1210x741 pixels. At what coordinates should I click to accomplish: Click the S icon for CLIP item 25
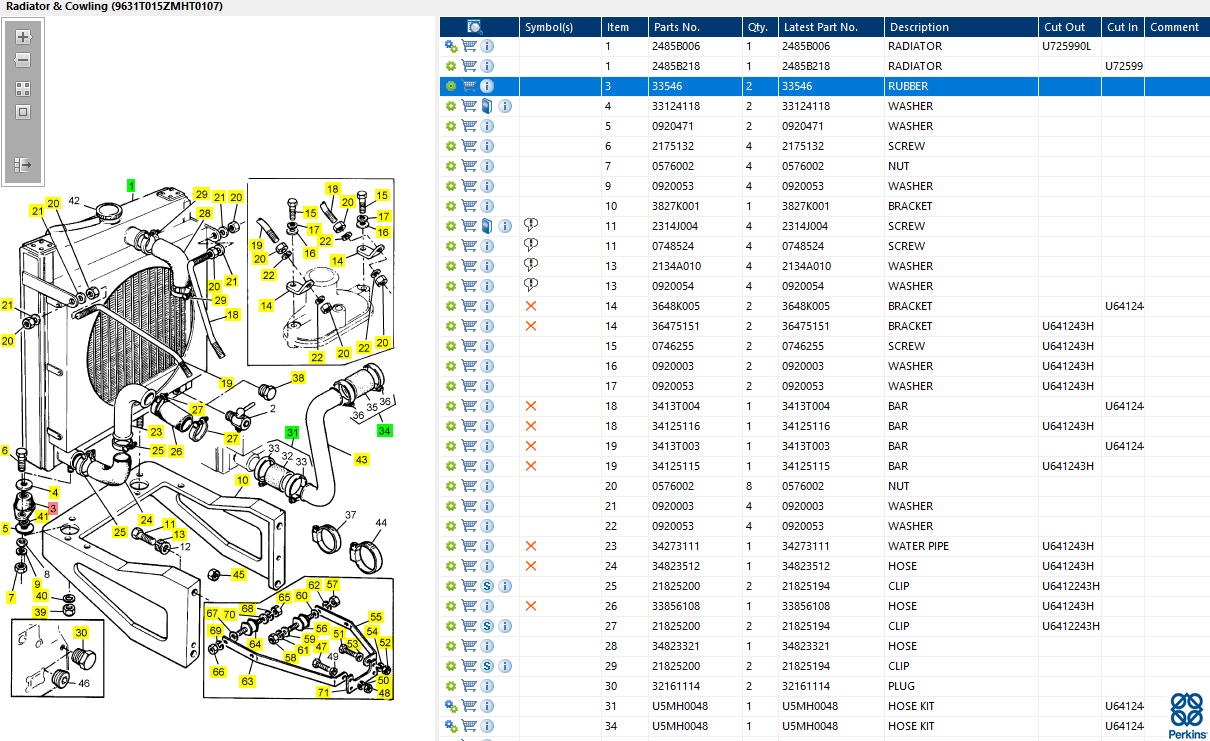[487, 586]
